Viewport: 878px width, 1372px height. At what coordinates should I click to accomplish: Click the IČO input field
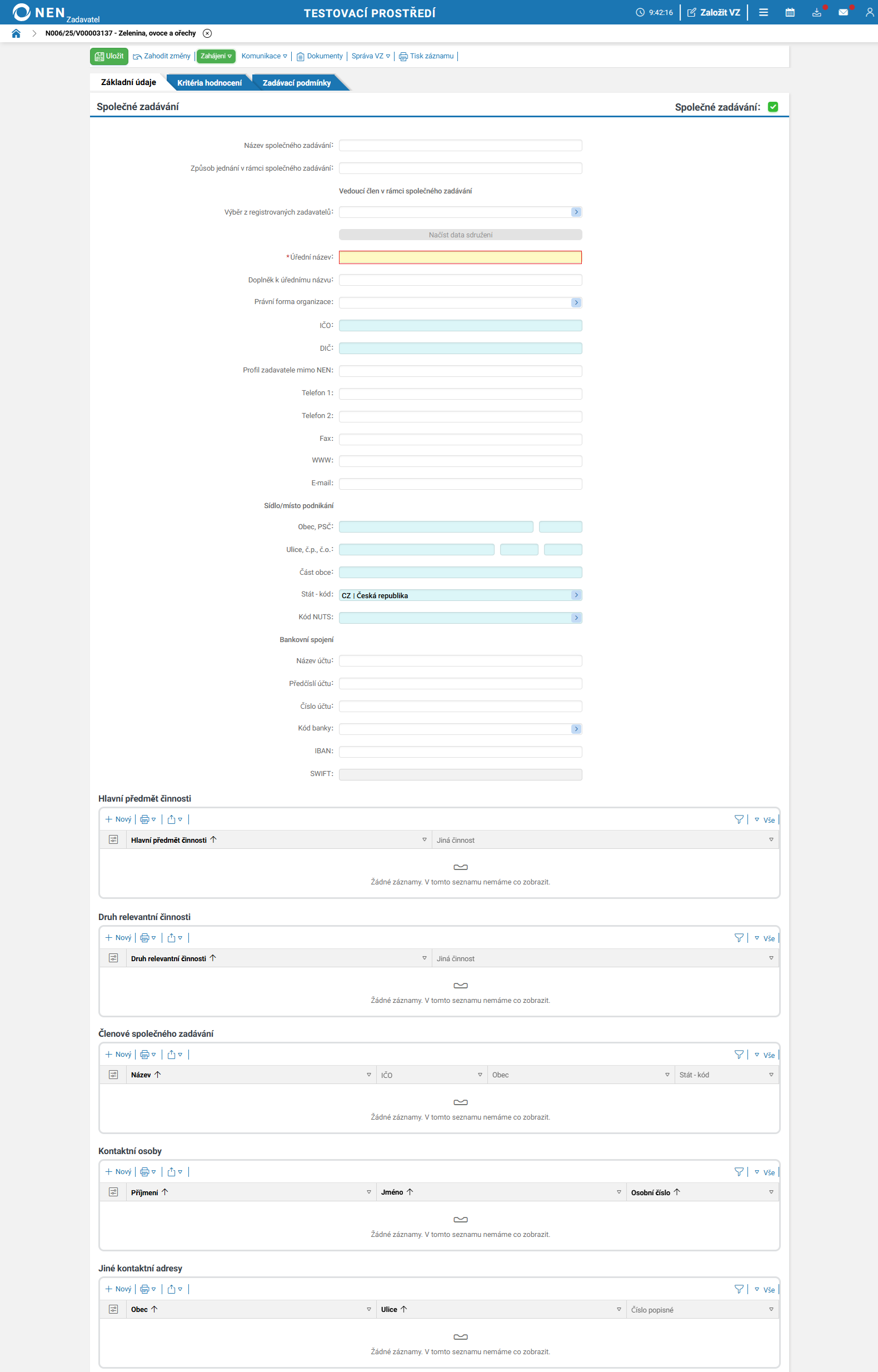tap(460, 326)
